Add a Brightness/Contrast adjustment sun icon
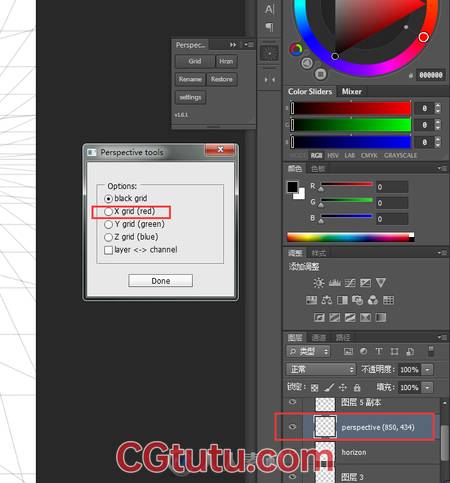450x483 pixels. click(x=319, y=283)
